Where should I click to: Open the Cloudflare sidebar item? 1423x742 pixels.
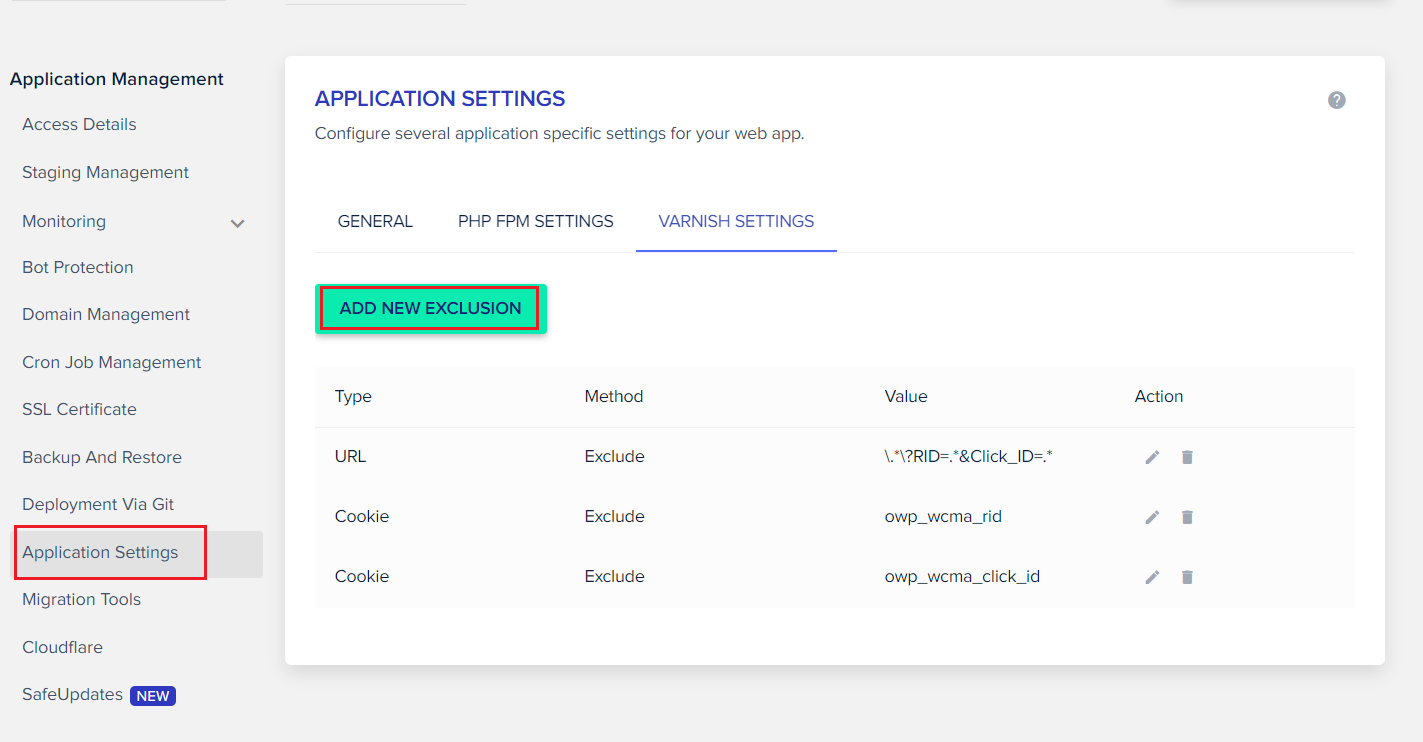point(62,647)
